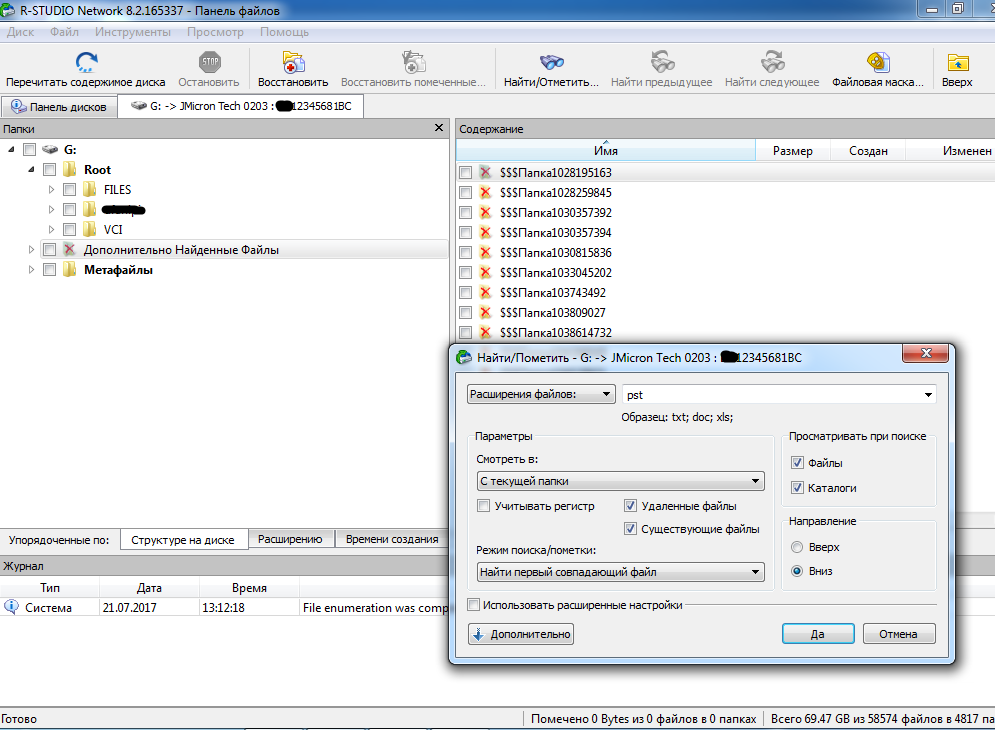Open the Диск menu
Screen dimensions: 995x730
pyautogui.click(x=20, y=32)
